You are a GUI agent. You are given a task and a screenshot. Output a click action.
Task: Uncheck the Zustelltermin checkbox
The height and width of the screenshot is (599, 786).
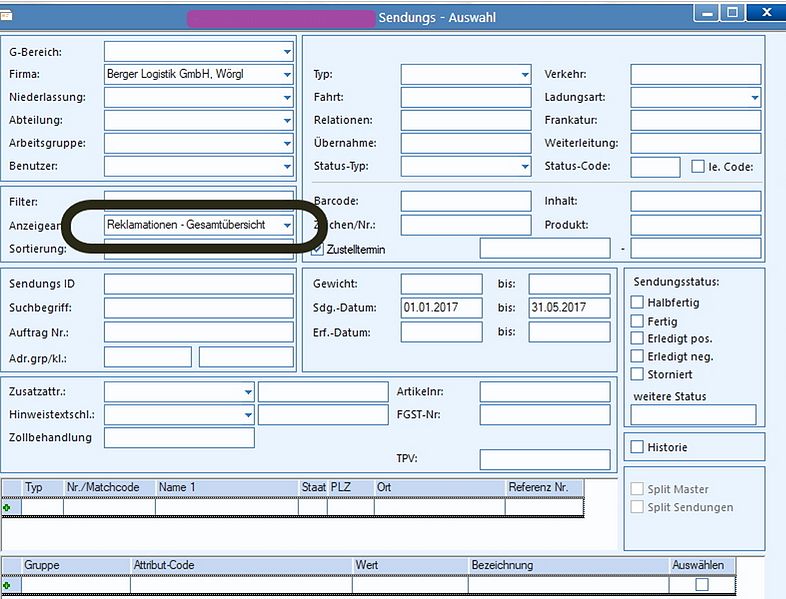pyautogui.click(x=317, y=249)
